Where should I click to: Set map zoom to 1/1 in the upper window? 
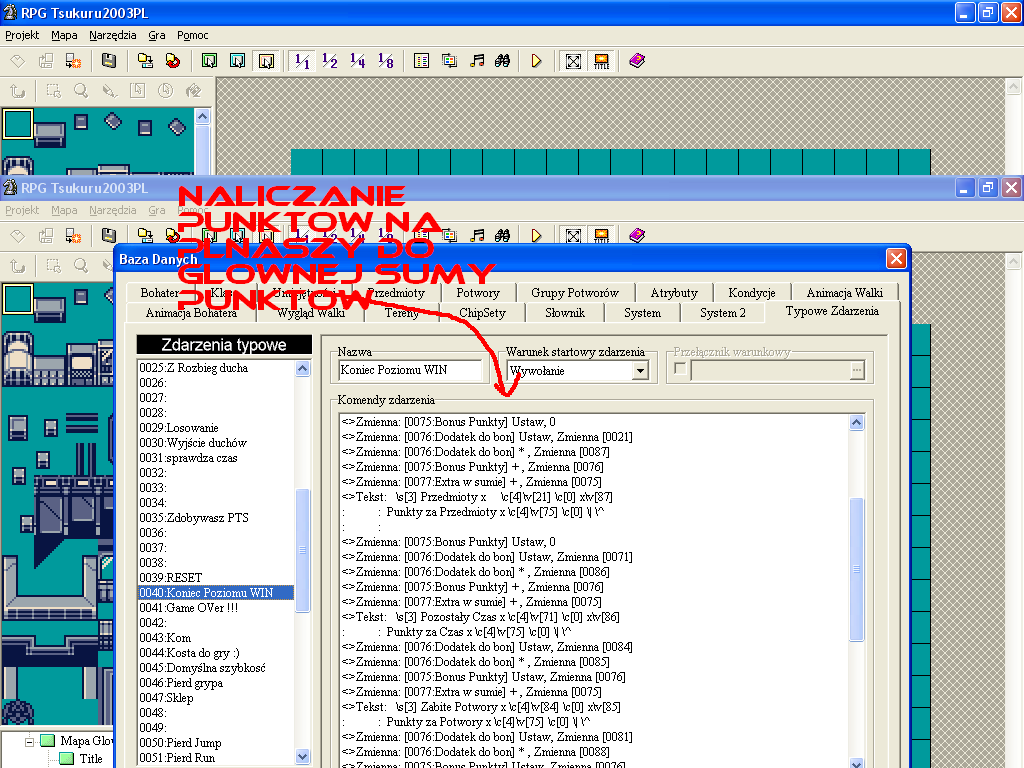[302, 61]
